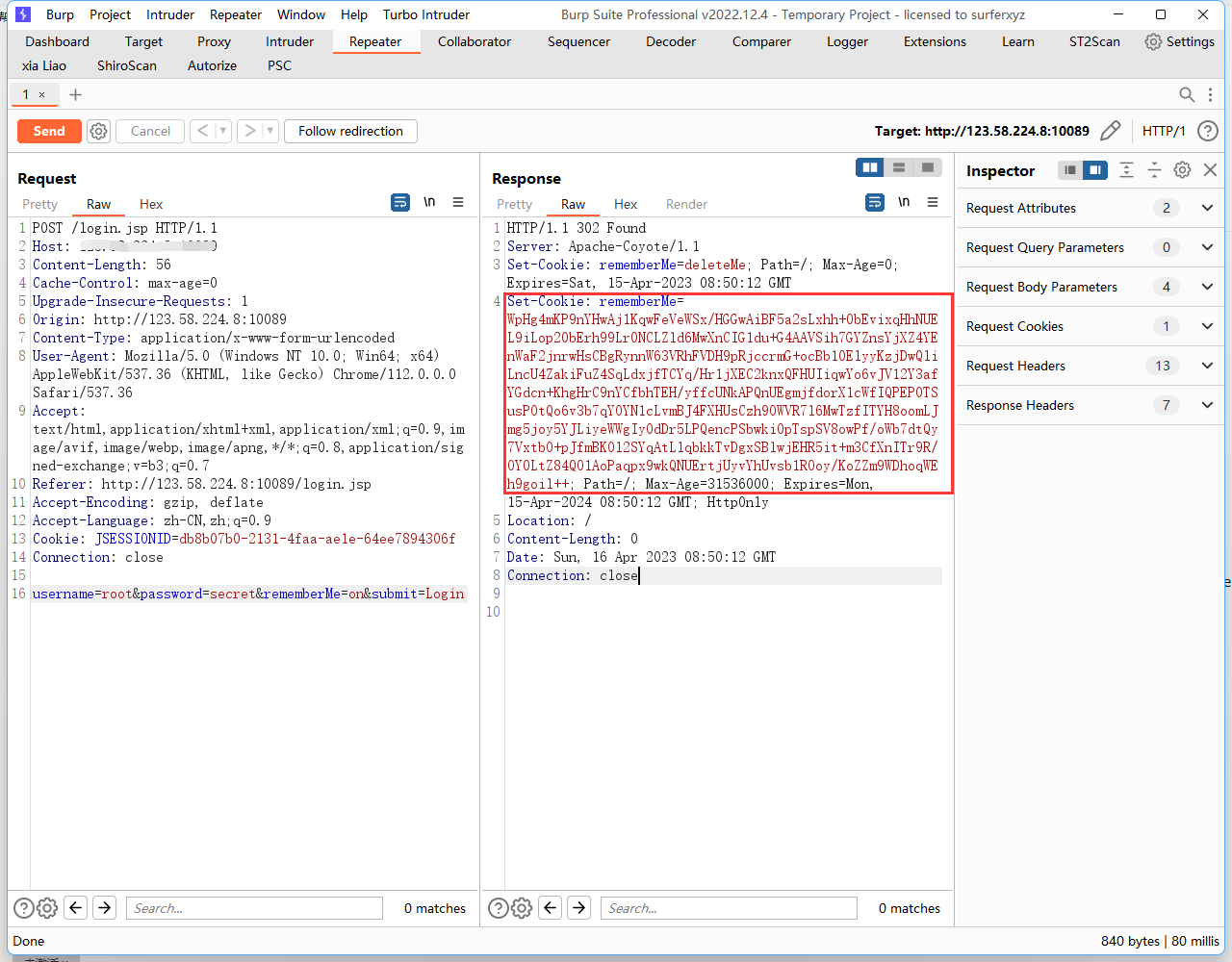The width and height of the screenshot is (1232, 962).
Task: Collapse all Inspector sections icon
Action: [1154, 170]
